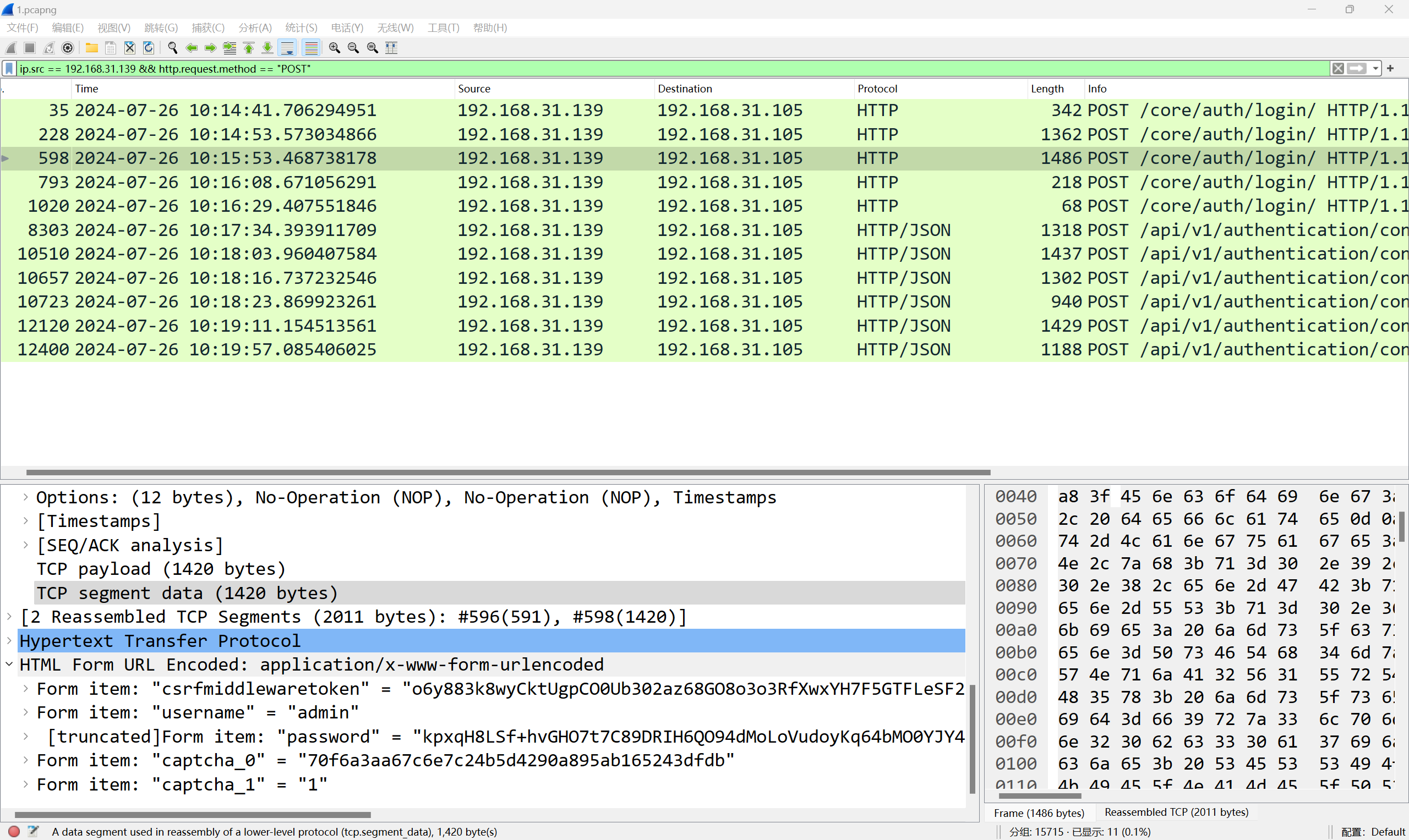
Task: Sort packets by the Destination column header
Action: [x=755, y=89]
